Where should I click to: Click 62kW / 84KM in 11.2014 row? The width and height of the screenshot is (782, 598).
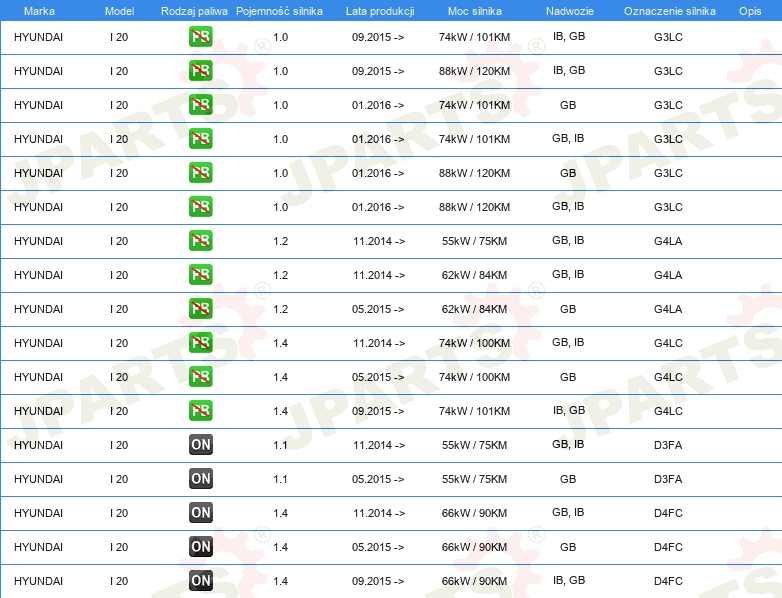474,275
